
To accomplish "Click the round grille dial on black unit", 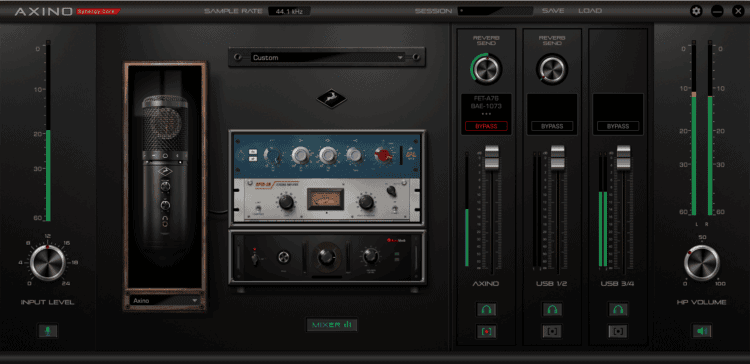I will pos(284,258).
